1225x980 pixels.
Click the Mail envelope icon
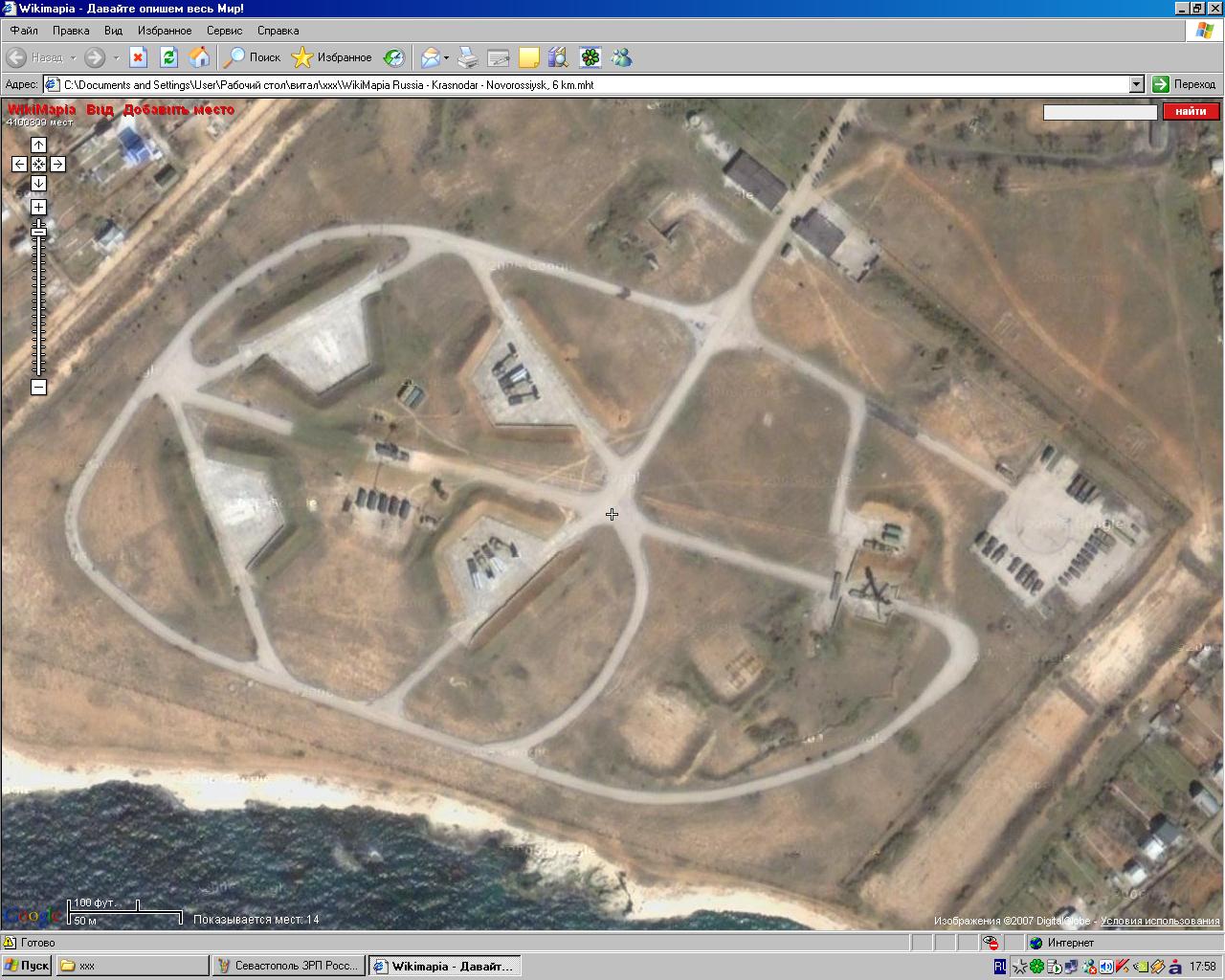click(x=431, y=57)
